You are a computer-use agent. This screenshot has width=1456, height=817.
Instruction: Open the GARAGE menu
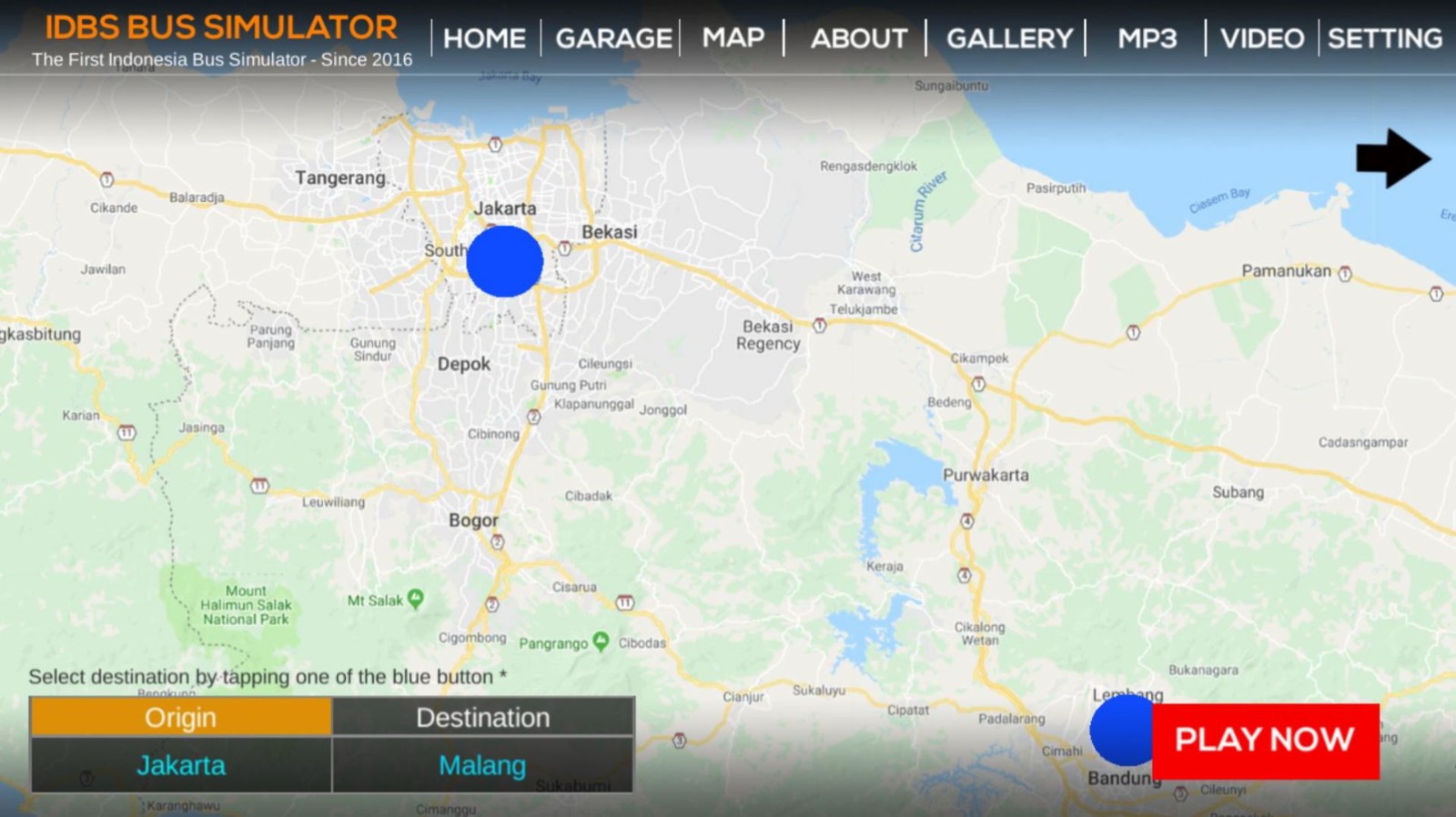(x=613, y=38)
